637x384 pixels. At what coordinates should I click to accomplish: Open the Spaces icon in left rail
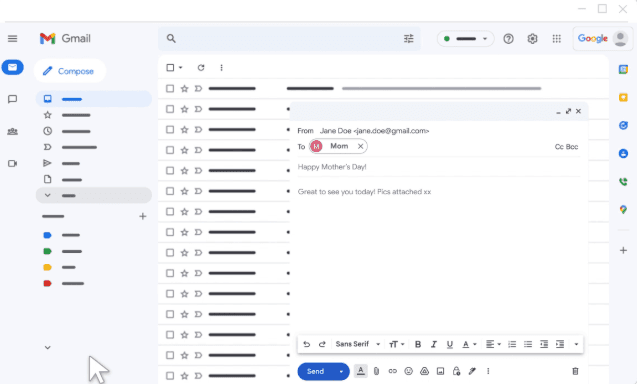tap(13, 131)
